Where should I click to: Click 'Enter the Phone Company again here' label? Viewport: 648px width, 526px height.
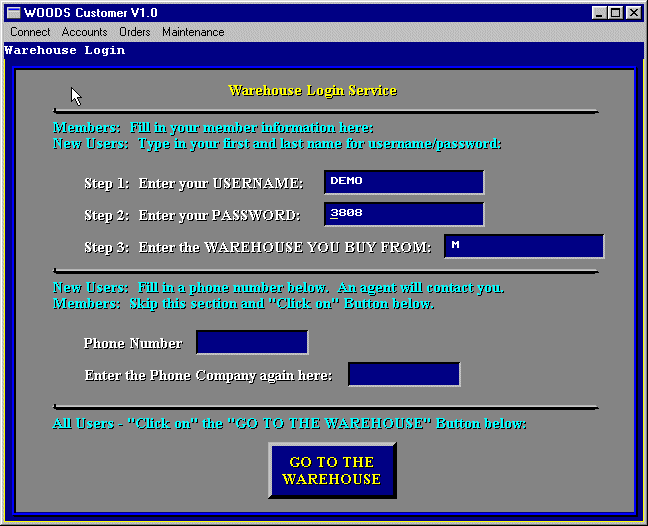208,376
